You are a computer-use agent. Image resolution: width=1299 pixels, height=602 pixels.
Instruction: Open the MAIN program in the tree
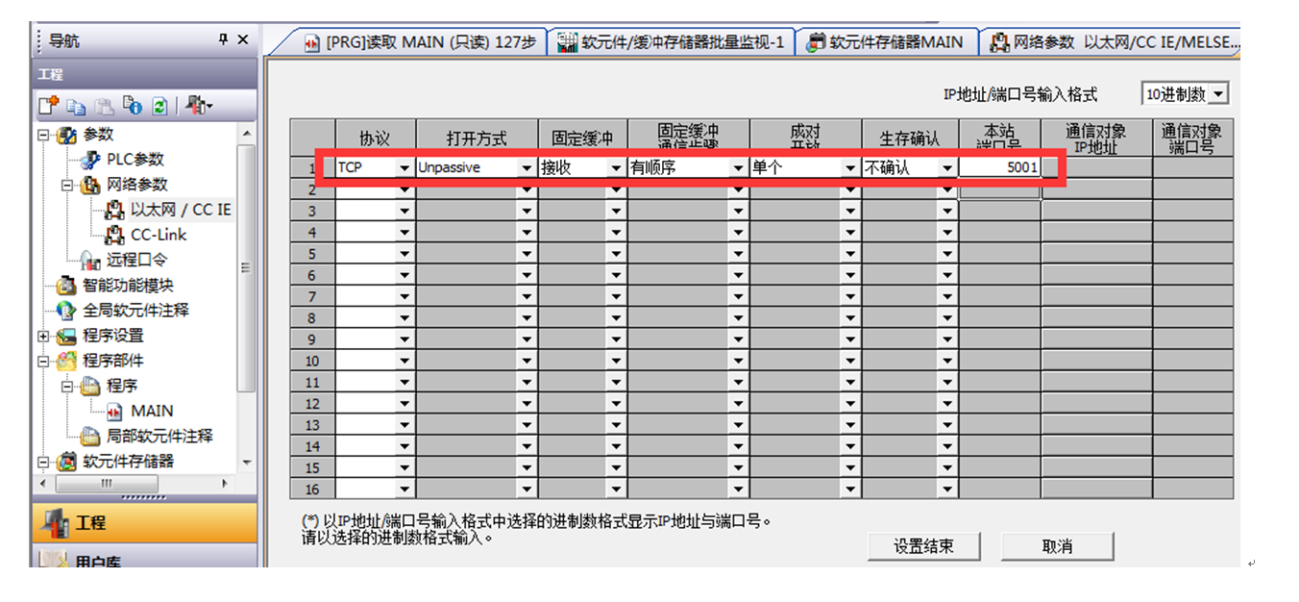tap(151, 411)
